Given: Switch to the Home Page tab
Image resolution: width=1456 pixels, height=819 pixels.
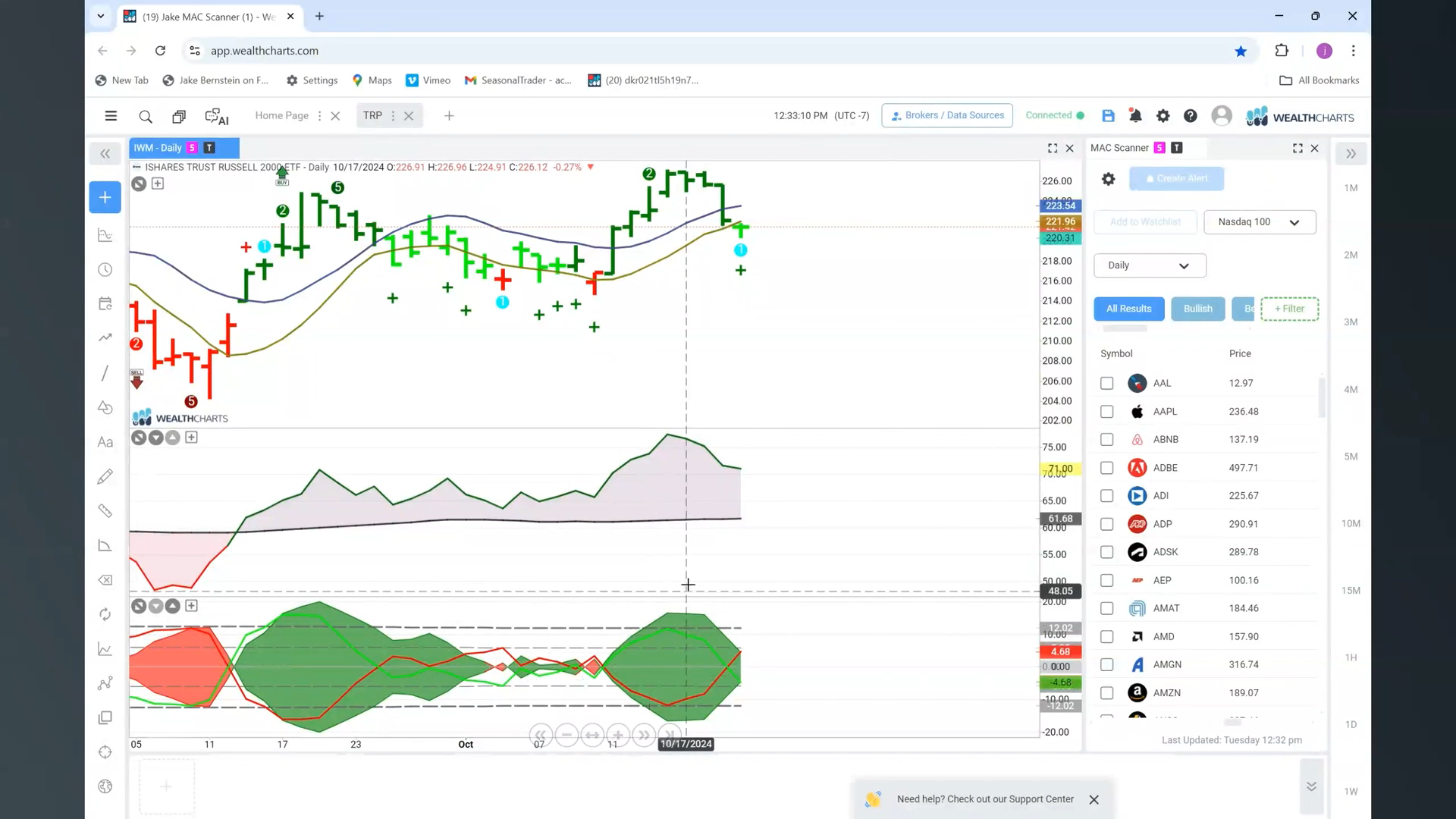Looking at the screenshot, I should coord(281,115).
